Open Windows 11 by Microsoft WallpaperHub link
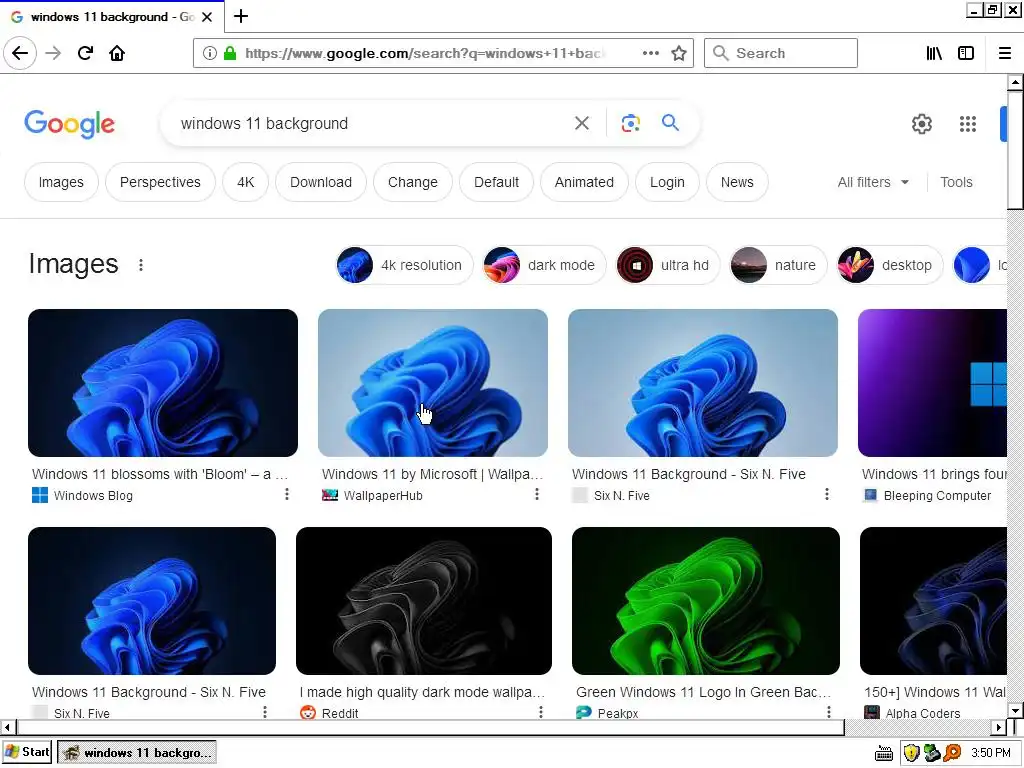The width and height of the screenshot is (1024, 768). [432, 474]
